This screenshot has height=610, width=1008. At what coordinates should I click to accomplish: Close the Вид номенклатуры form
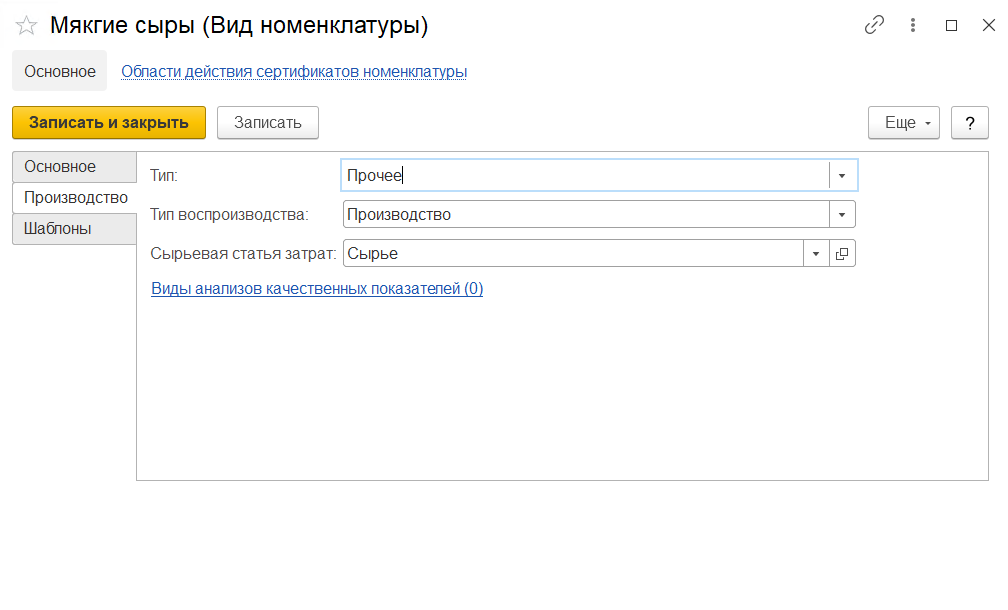point(988,26)
